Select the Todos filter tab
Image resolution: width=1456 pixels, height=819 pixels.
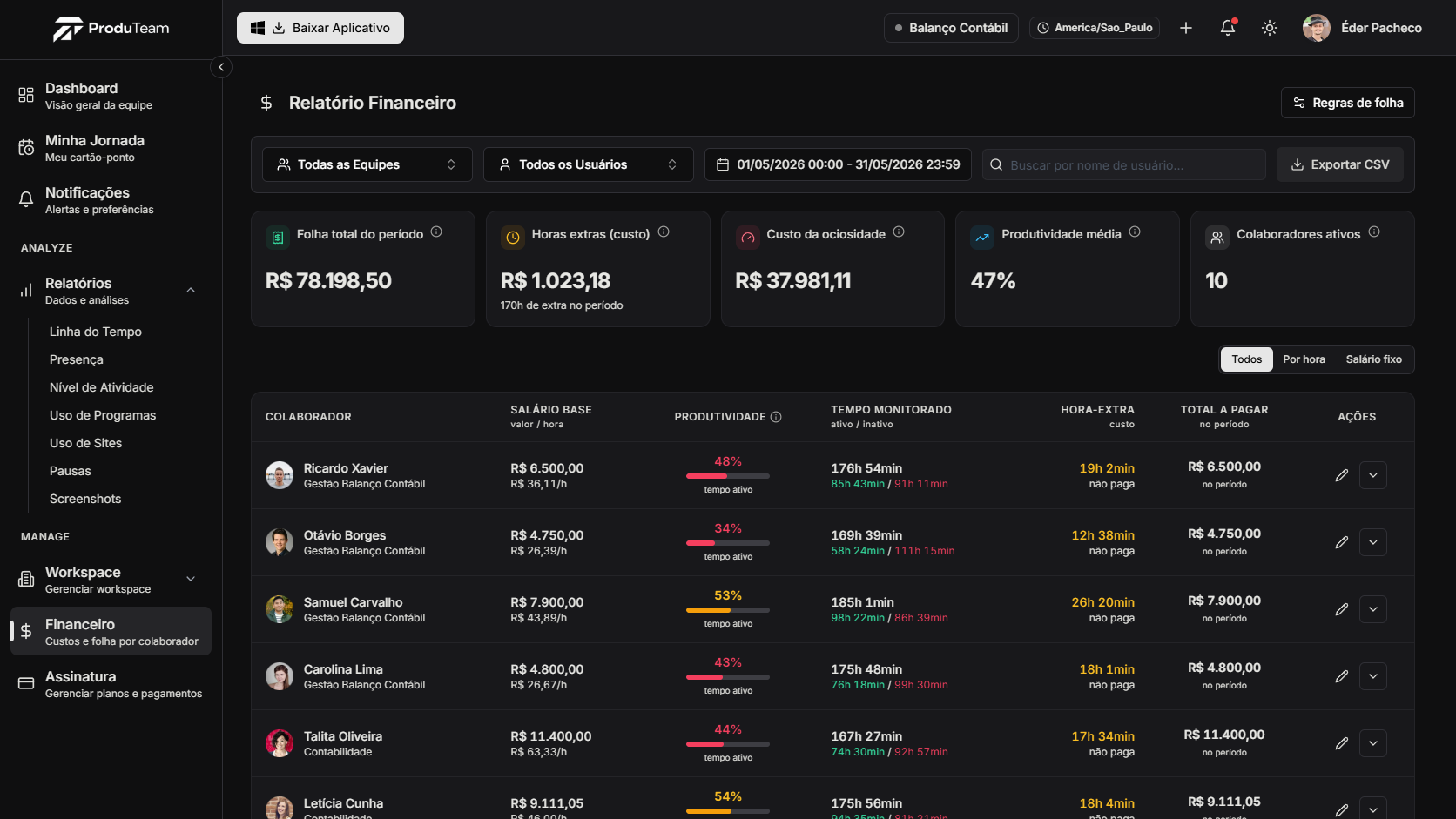[1247, 359]
